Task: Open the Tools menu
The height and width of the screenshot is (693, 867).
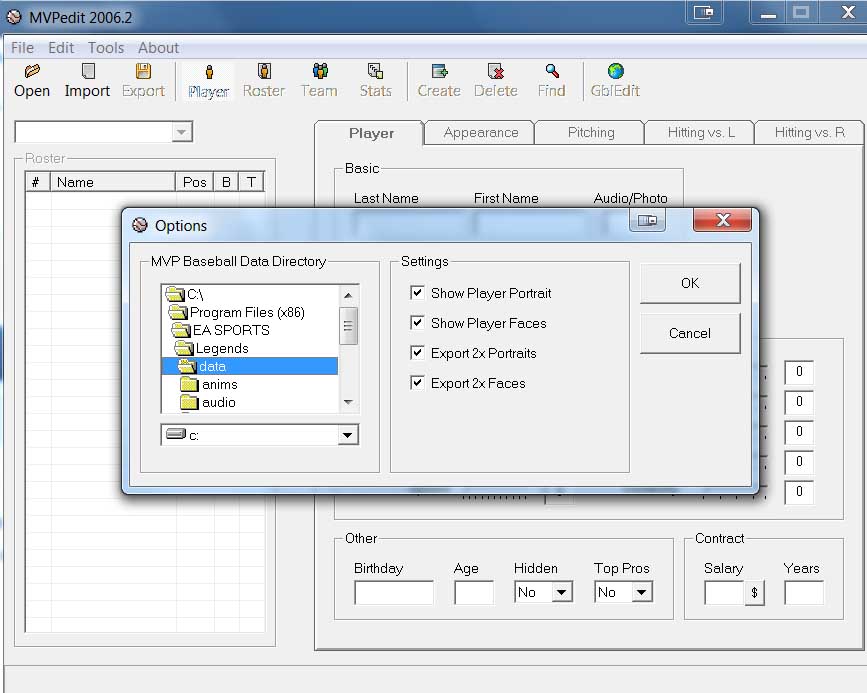Action: pyautogui.click(x=106, y=48)
